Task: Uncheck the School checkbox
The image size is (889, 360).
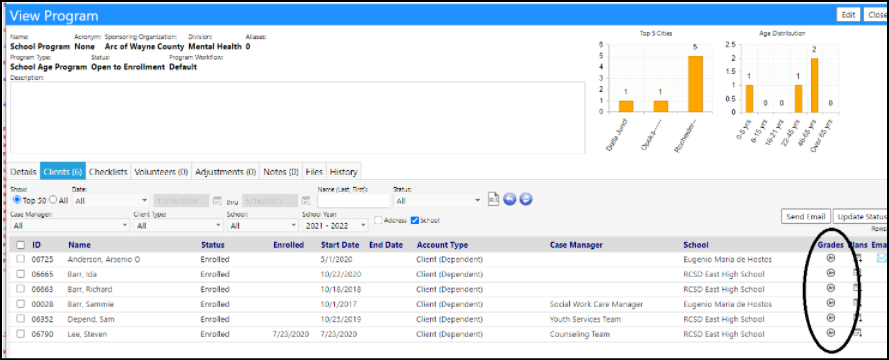Action: [x=414, y=221]
